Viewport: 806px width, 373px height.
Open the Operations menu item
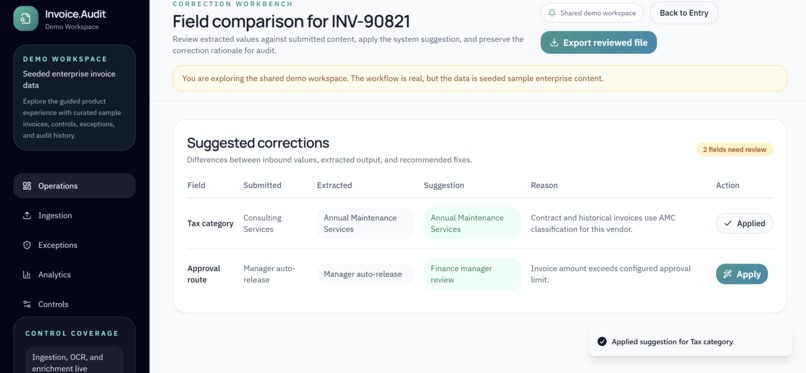75,186
